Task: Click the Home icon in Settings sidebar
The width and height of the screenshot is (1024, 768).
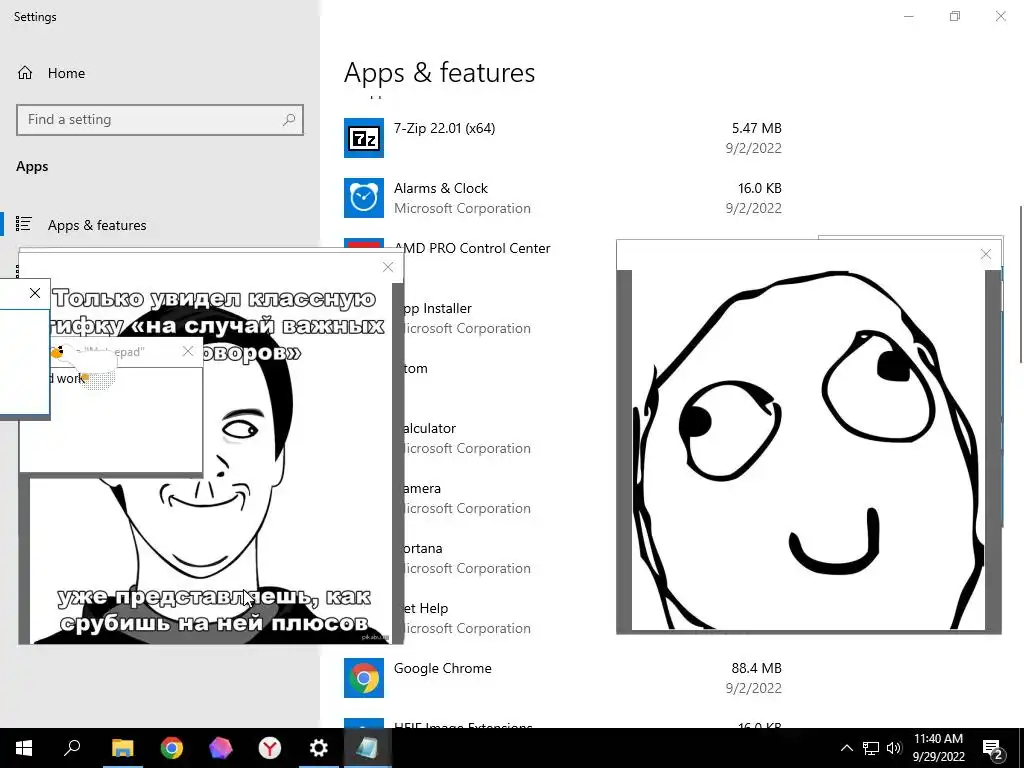Action: [25, 73]
